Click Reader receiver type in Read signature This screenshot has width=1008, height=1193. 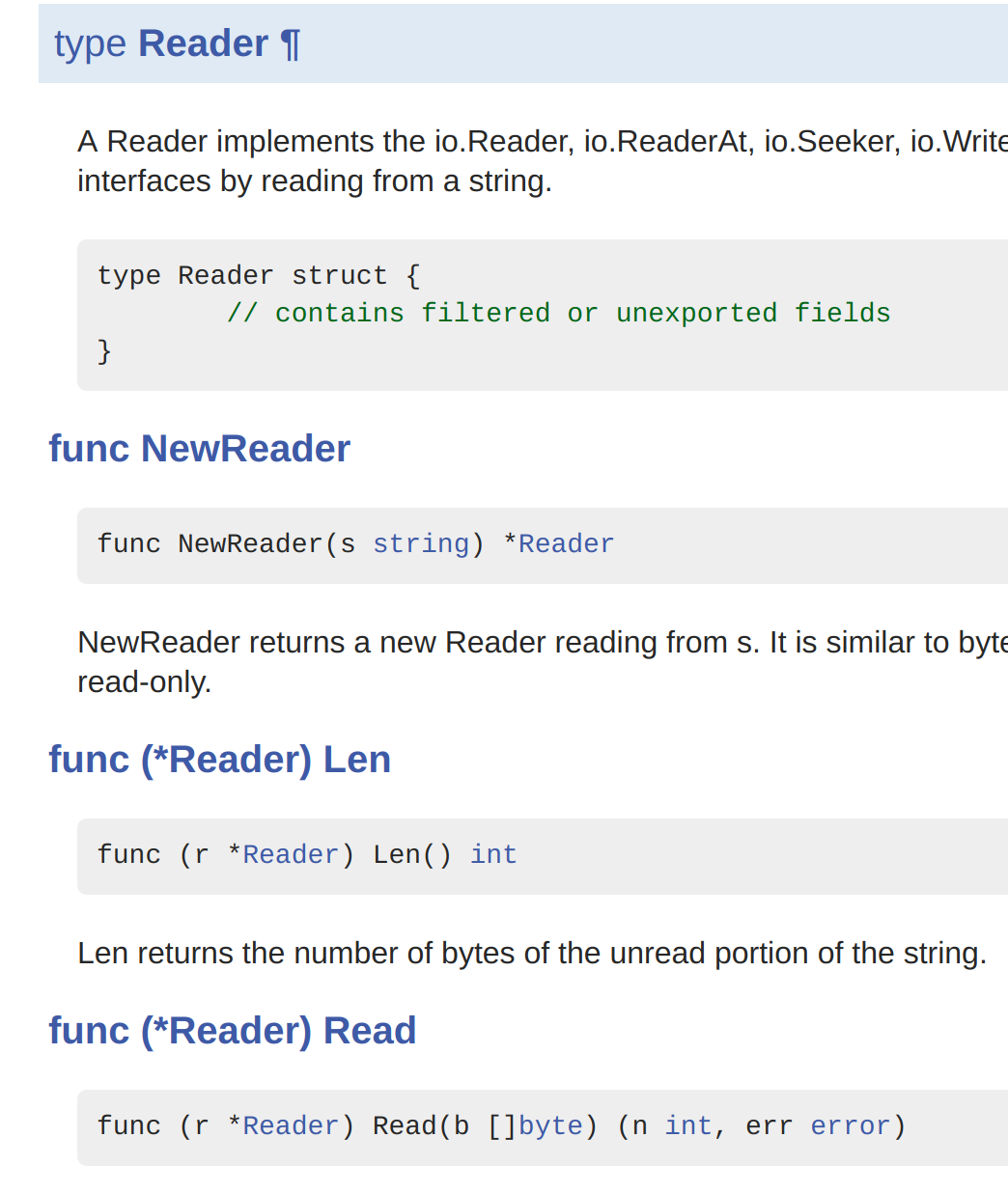tap(291, 1126)
